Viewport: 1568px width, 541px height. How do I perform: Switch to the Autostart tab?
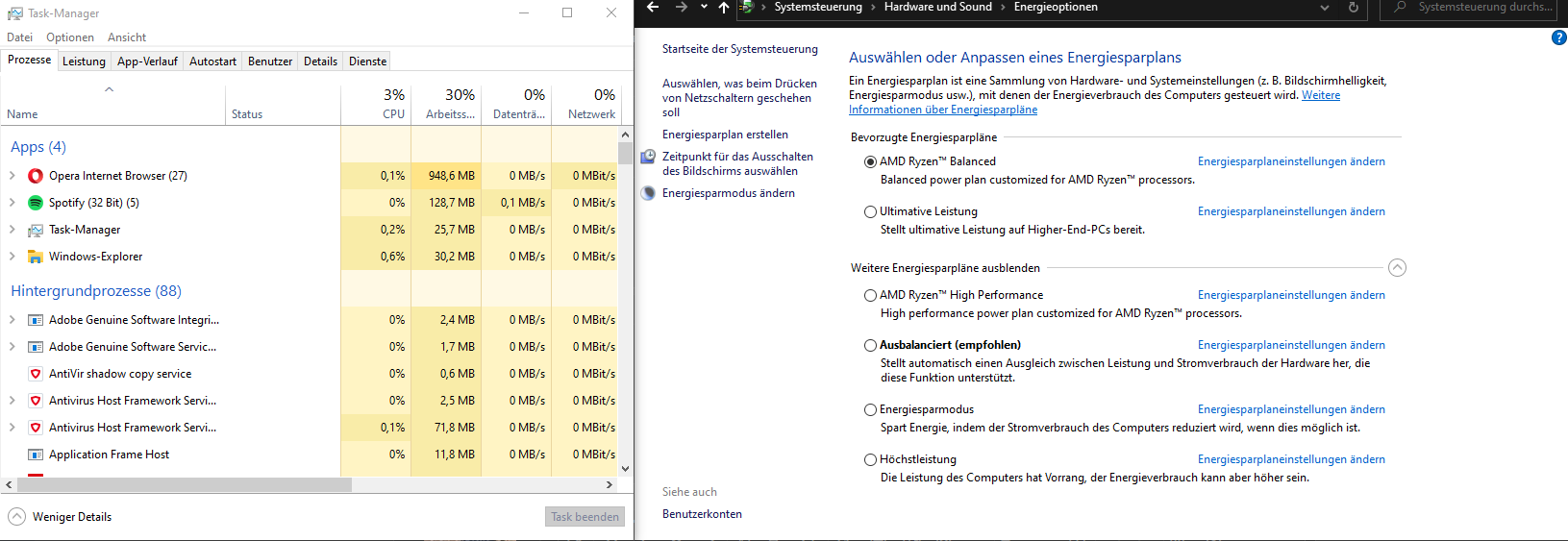click(x=212, y=61)
